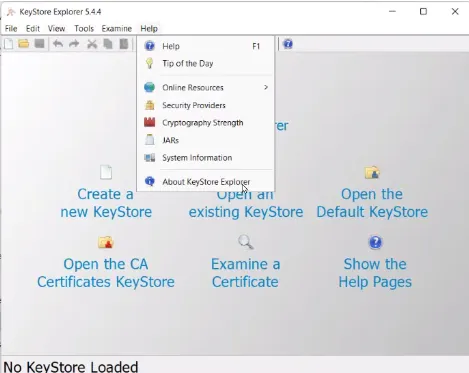The height and width of the screenshot is (373, 469).
Task: Click Open the Default KeyStore link
Action: 372,203
